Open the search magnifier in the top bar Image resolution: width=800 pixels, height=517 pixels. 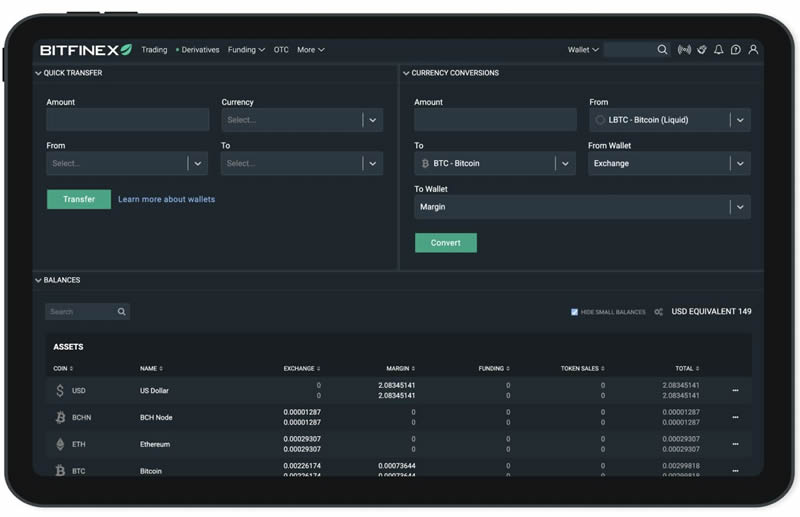tap(662, 50)
